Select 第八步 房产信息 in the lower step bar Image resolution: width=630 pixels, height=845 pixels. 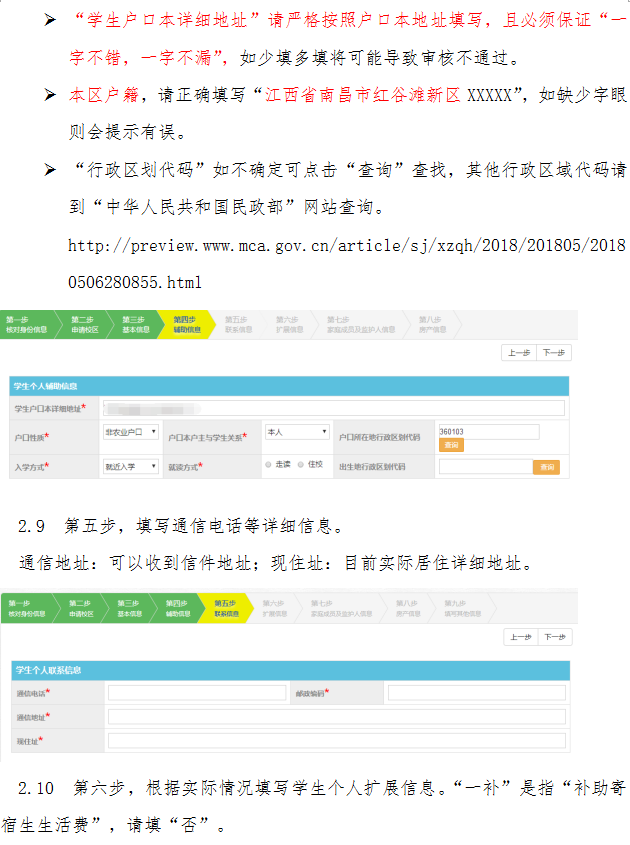[x=408, y=608]
